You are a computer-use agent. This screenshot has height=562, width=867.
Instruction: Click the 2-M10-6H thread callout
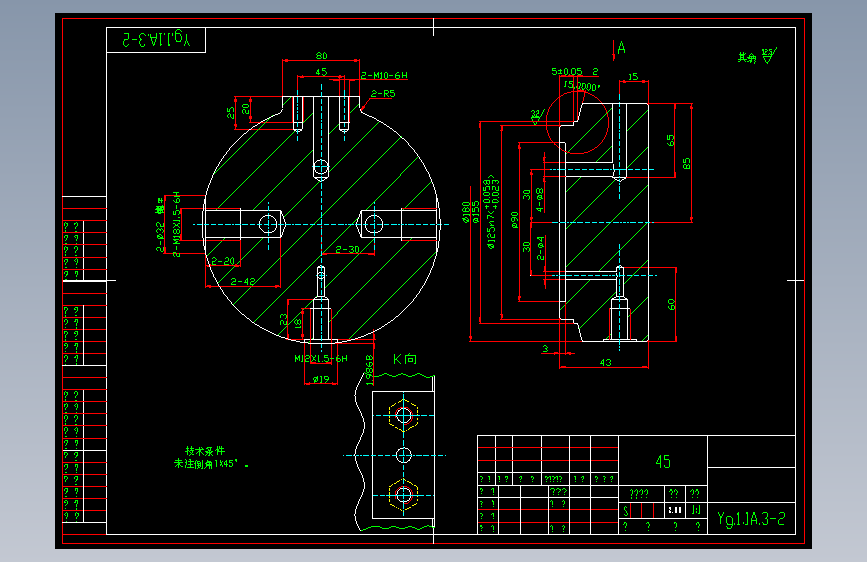[384, 75]
